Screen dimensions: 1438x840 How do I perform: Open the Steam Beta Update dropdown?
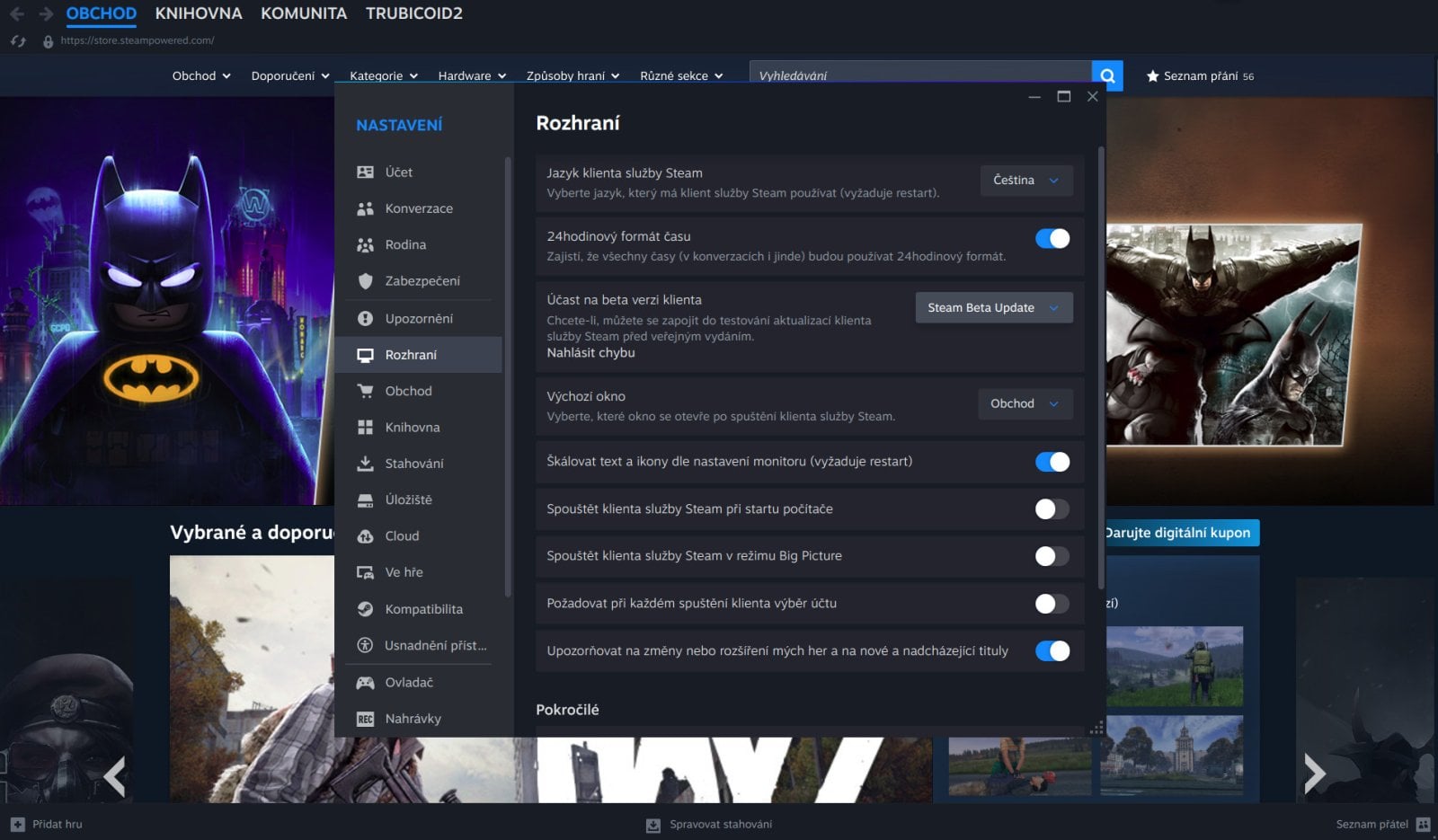tap(994, 307)
